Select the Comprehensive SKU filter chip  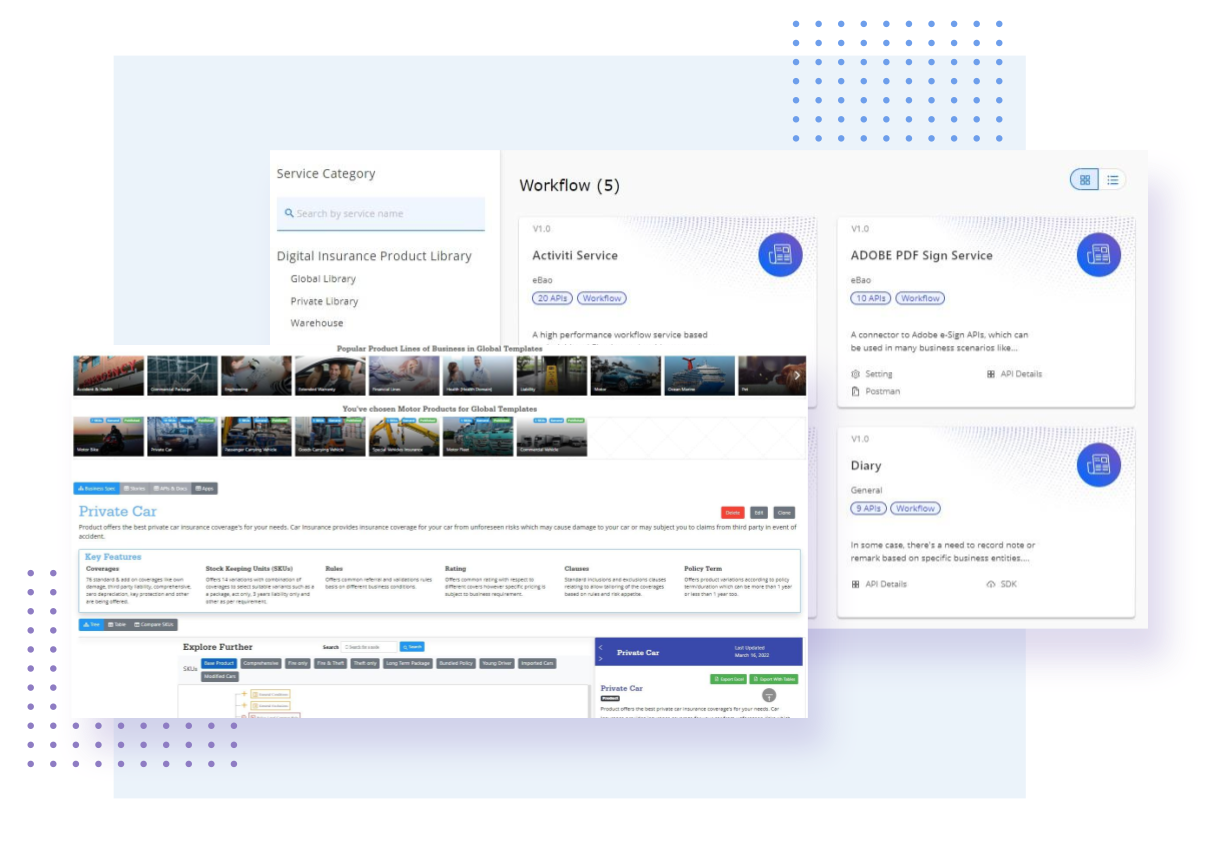pos(260,663)
